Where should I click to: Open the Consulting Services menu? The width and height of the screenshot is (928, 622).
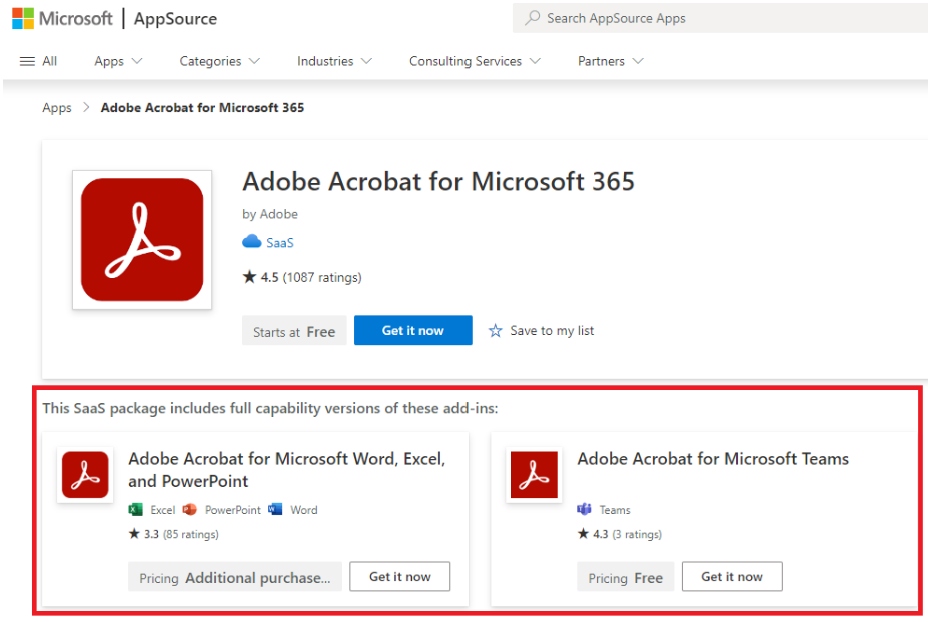pos(475,61)
